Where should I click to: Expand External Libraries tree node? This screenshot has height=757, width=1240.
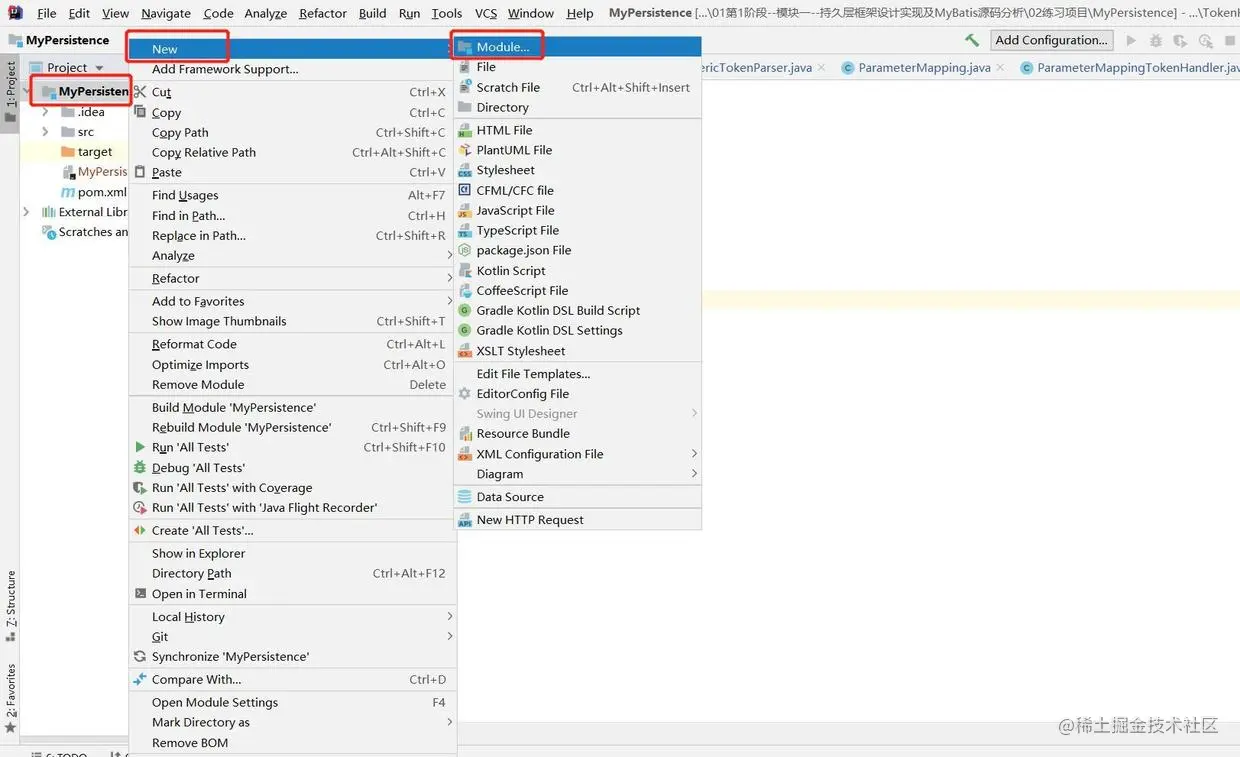coord(26,212)
